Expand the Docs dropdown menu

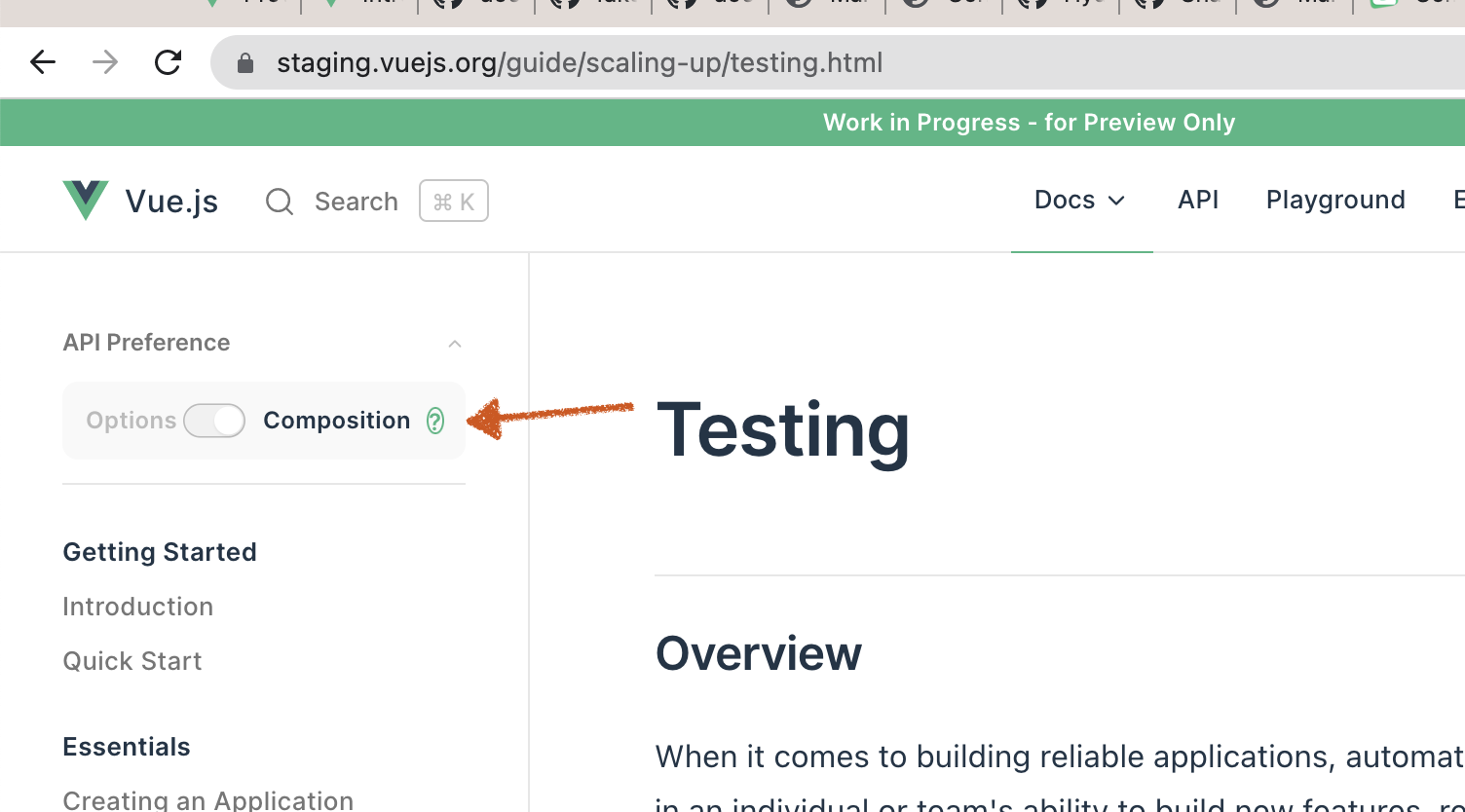tap(1080, 200)
